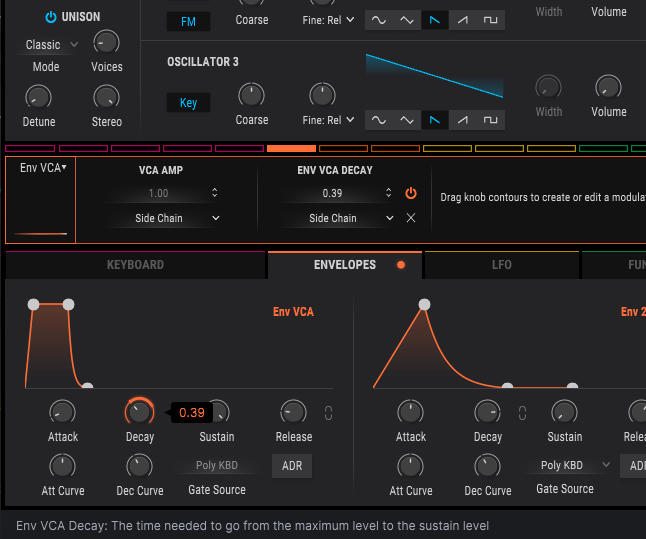Click the Env 2 Attack knob
The height and width of the screenshot is (539, 646).
[410, 412]
